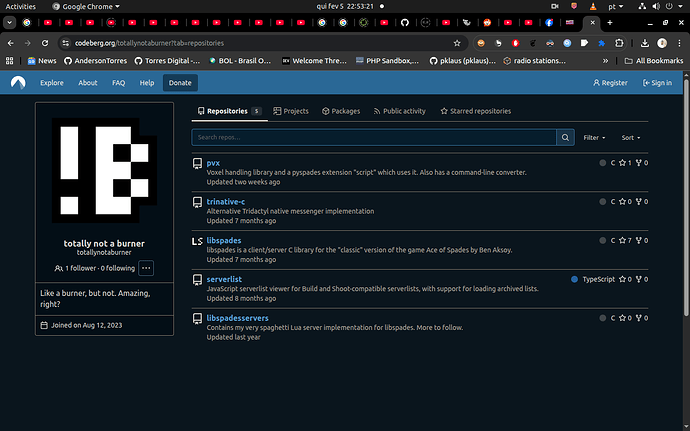Click the system volume icon

click(656, 6)
